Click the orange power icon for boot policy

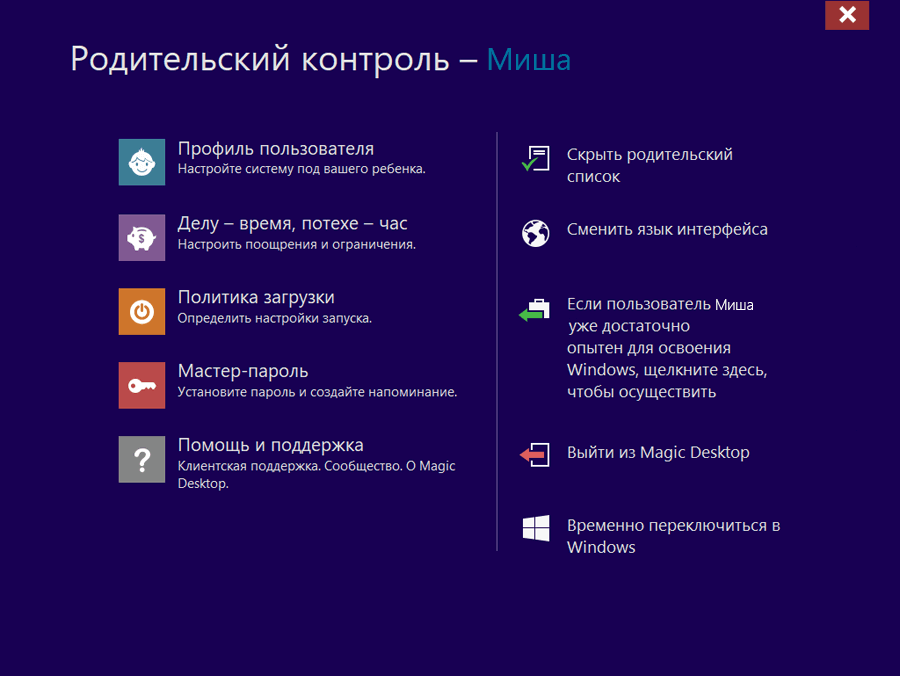[142, 312]
